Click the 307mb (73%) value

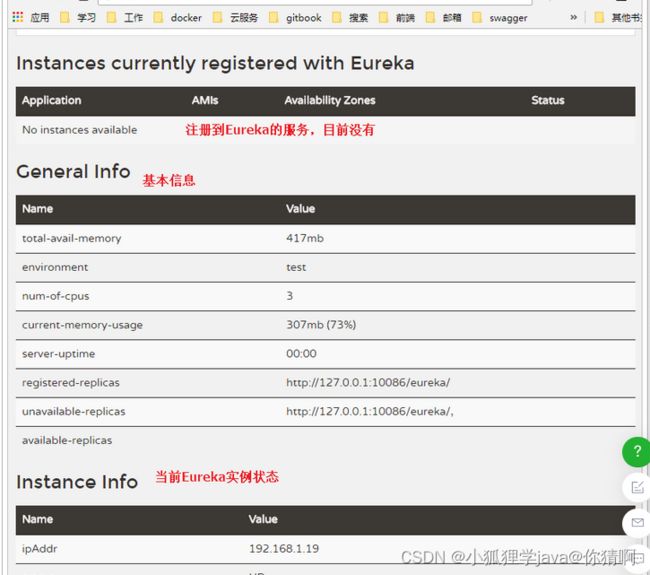[x=321, y=325]
